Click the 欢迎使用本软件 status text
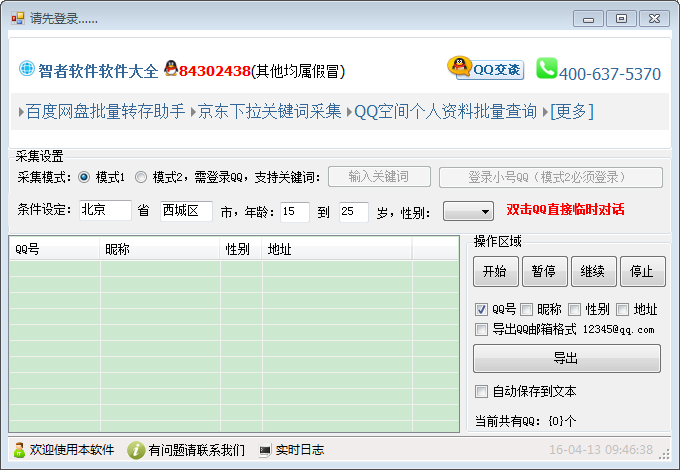 coord(72,450)
